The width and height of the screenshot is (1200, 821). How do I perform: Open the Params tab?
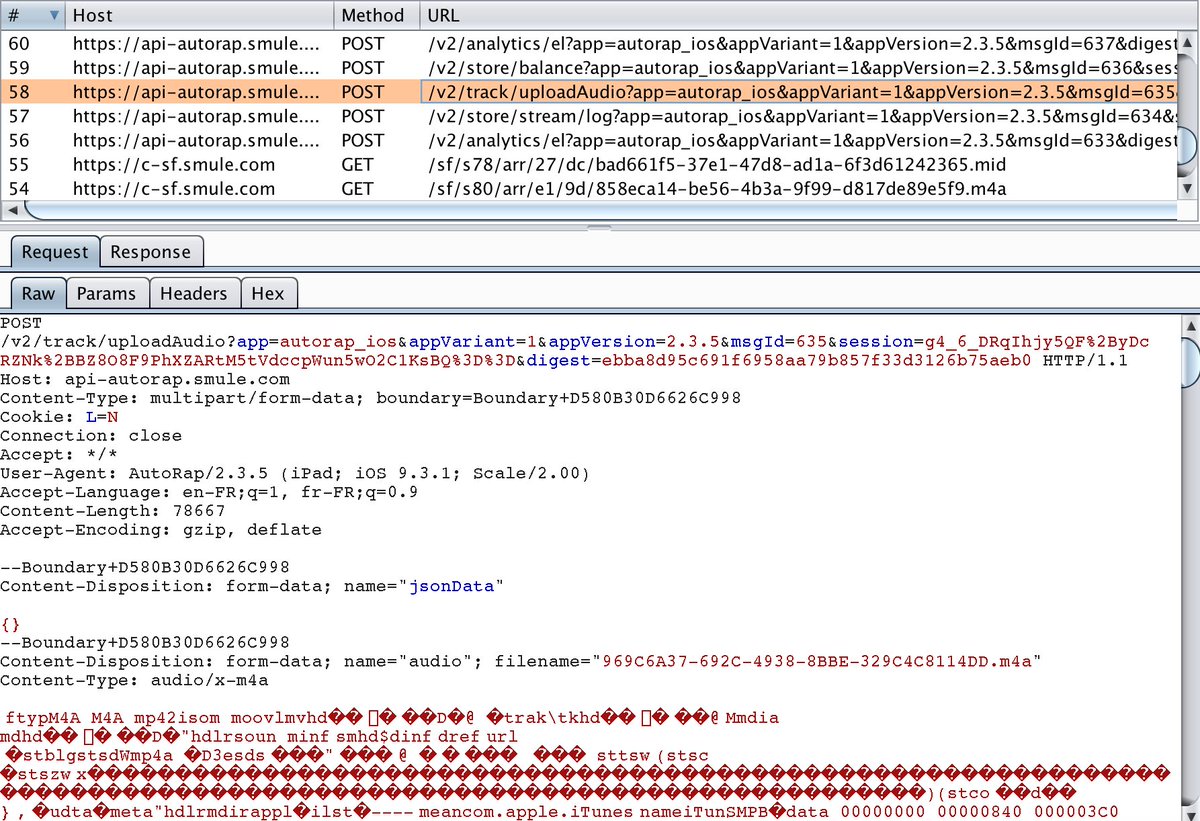pyautogui.click(x=107, y=293)
